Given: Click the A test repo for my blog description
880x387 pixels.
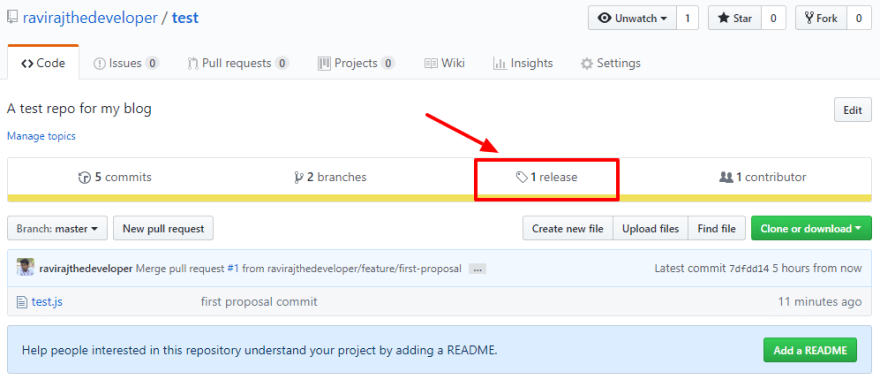Looking at the screenshot, I should 79,108.
